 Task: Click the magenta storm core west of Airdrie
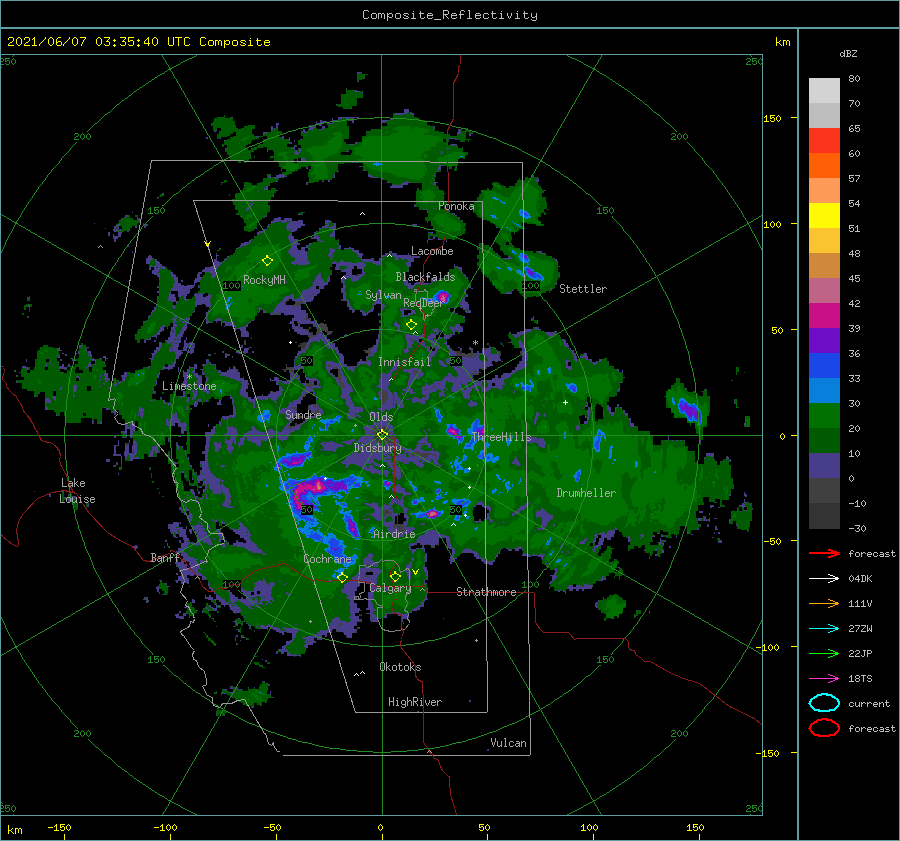(x=313, y=488)
